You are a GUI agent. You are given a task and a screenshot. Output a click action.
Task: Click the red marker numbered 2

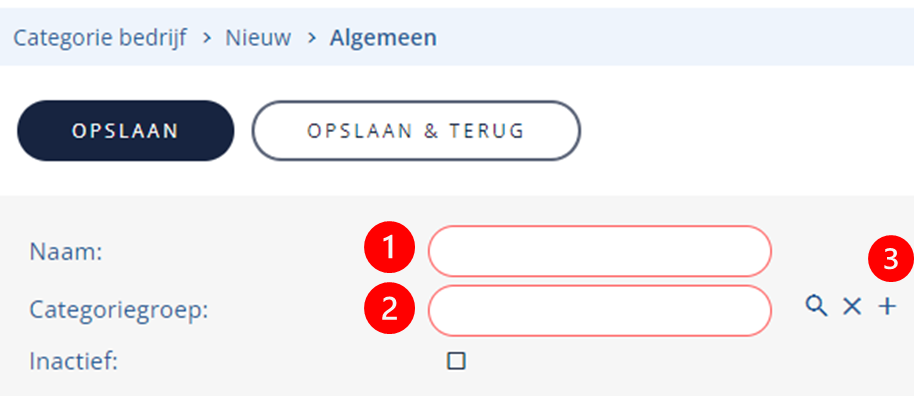pyautogui.click(x=389, y=309)
